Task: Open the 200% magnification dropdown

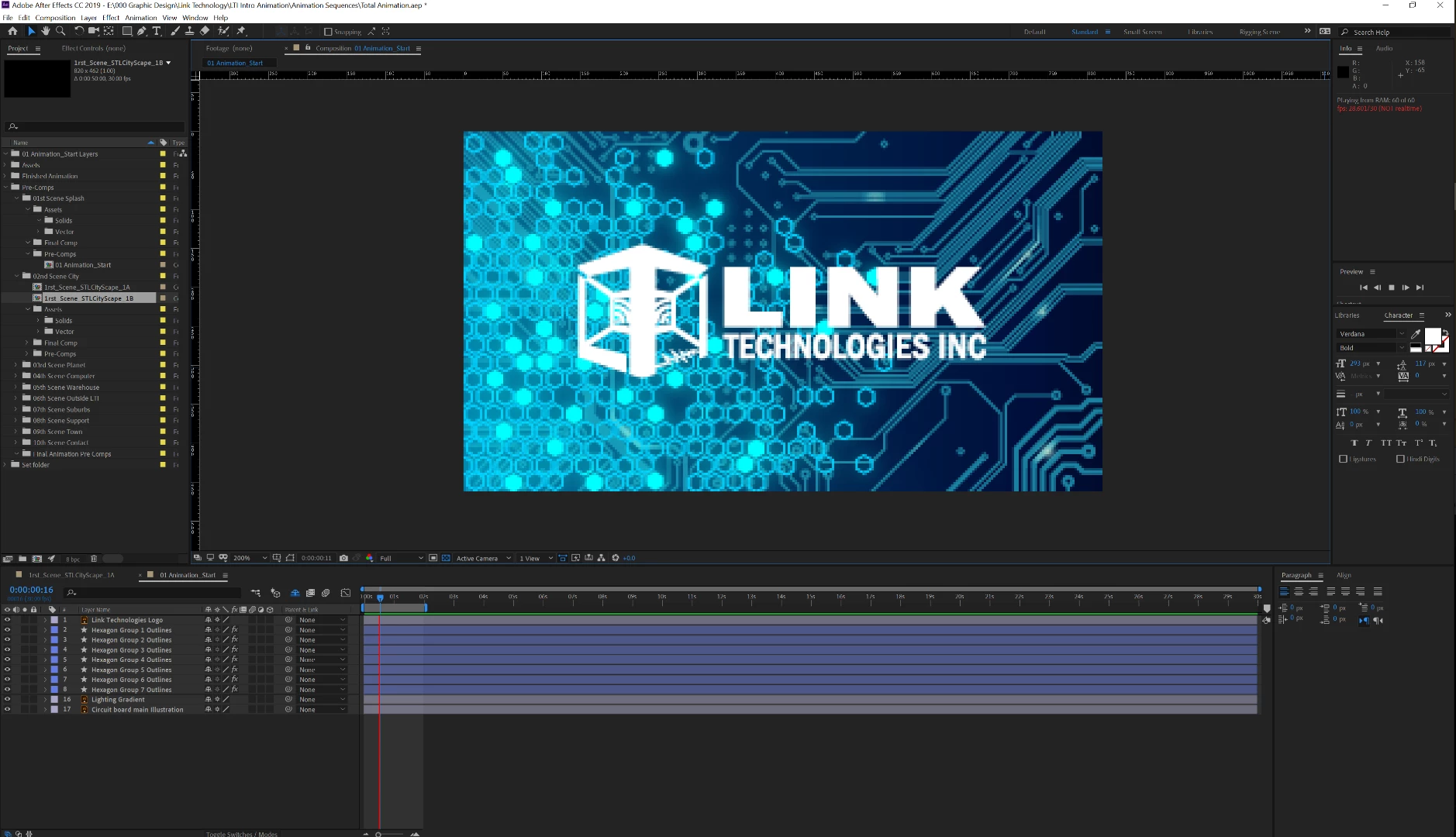Action: [x=250, y=558]
